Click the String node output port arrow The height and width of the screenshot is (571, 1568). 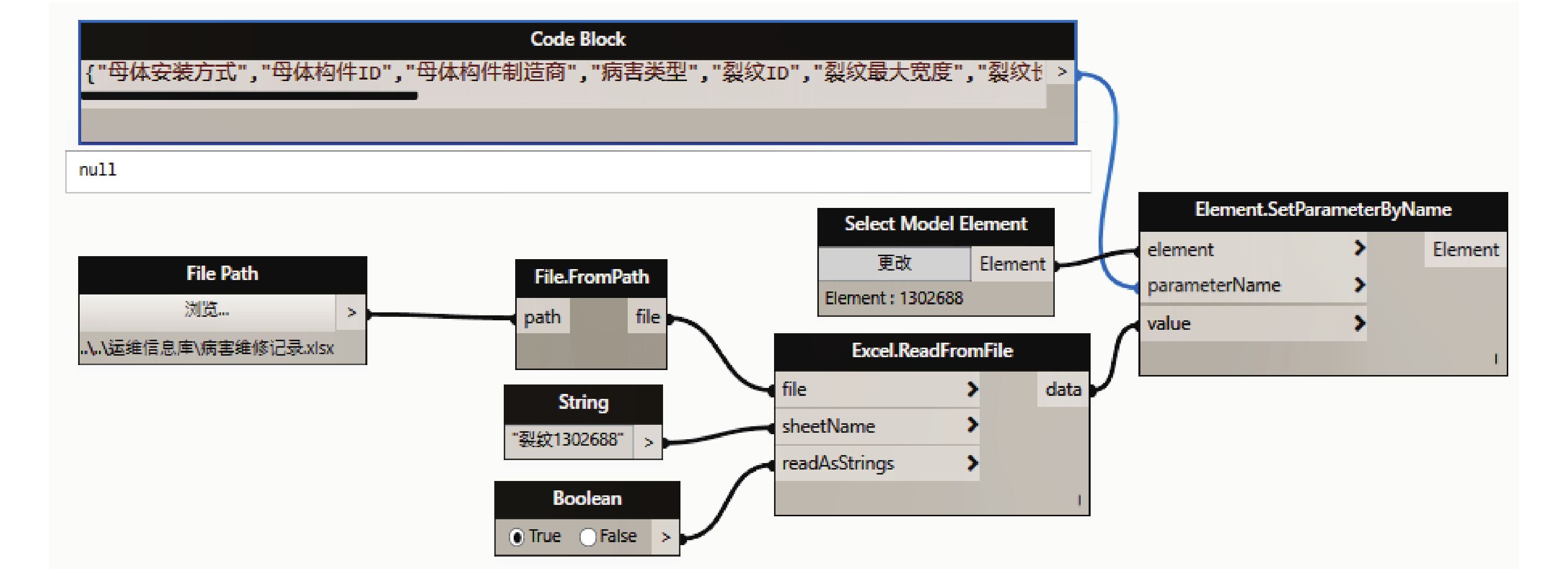[x=648, y=442]
